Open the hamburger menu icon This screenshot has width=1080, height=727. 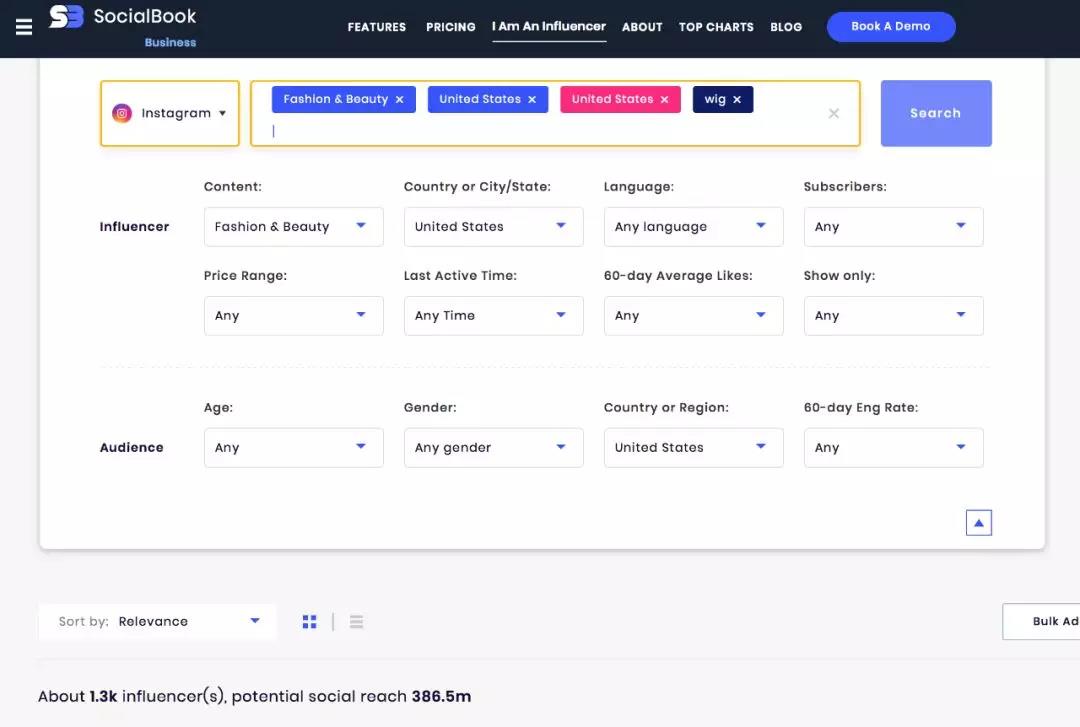click(x=24, y=27)
